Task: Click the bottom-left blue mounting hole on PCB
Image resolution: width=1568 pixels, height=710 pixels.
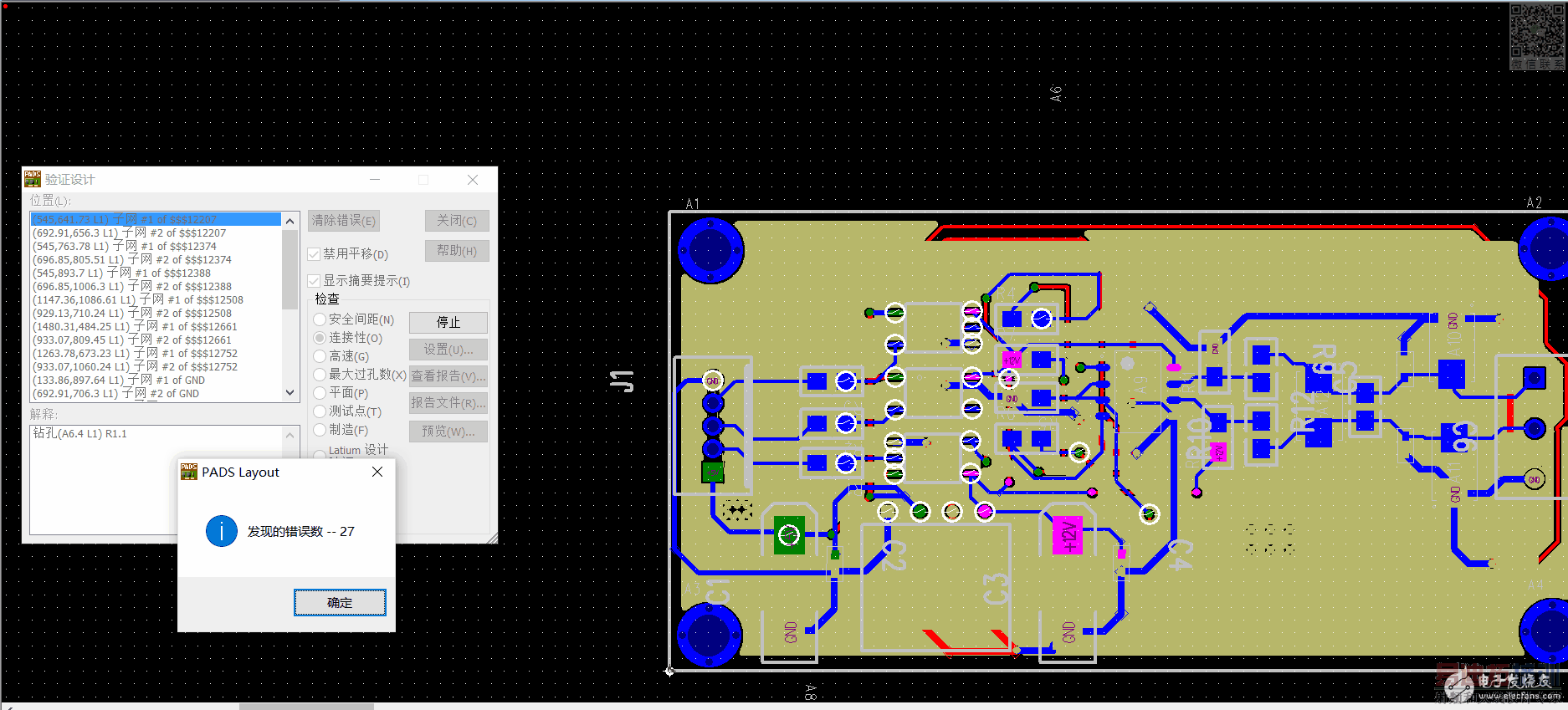Action: [x=709, y=633]
